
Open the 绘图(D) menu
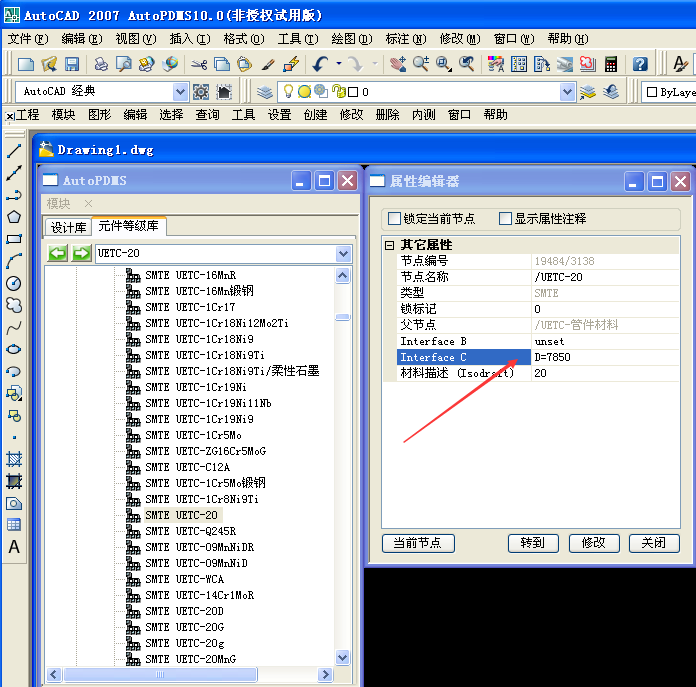pyautogui.click(x=352, y=39)
